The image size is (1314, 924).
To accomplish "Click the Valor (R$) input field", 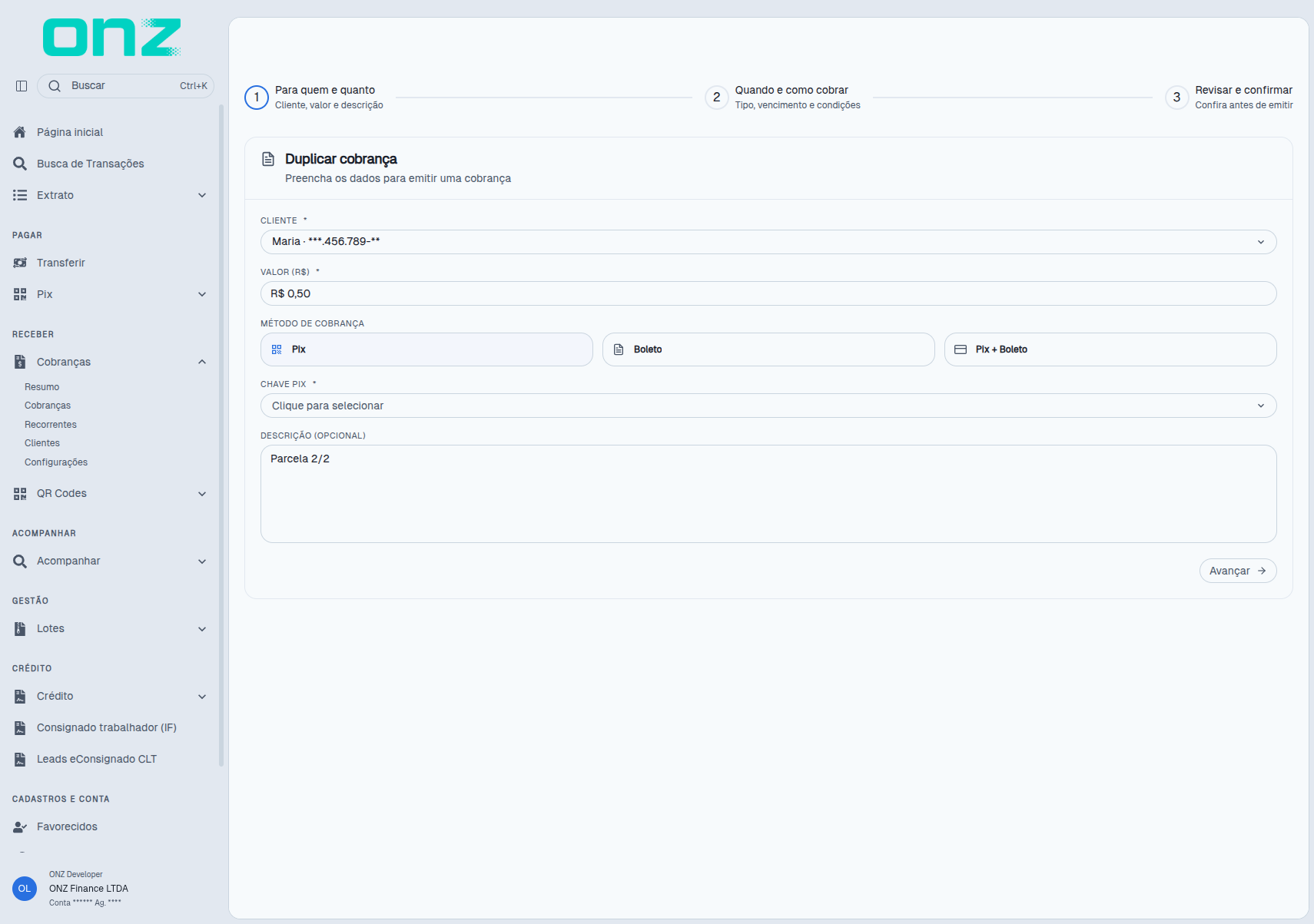I will pyautogui.click(x=768, y=293).
